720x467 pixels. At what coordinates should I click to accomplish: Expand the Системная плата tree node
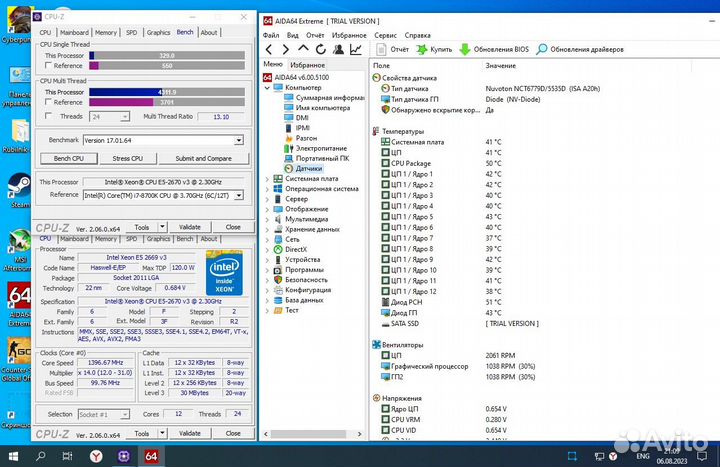267,179
